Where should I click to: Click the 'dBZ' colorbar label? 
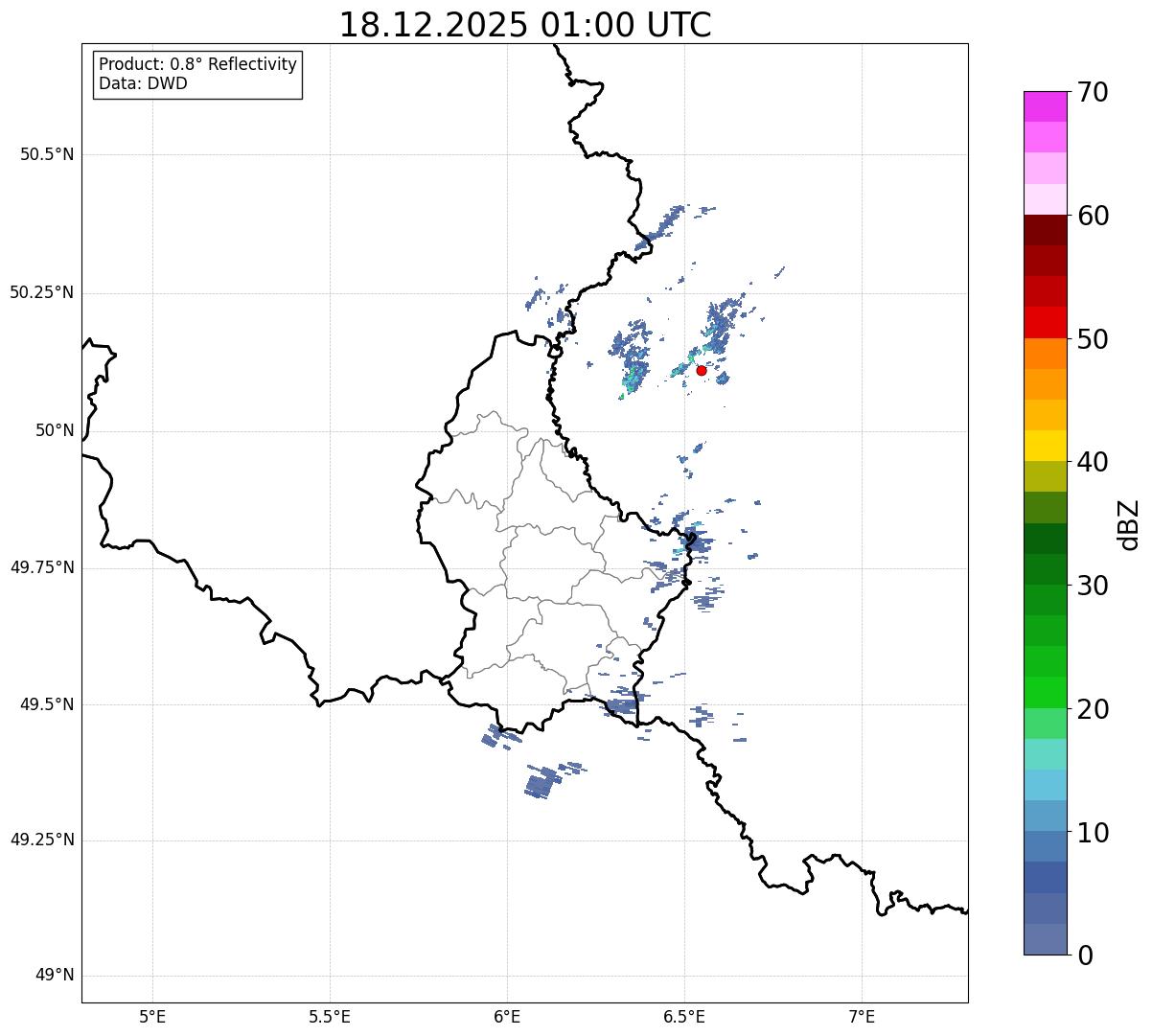coord(1129,523)
